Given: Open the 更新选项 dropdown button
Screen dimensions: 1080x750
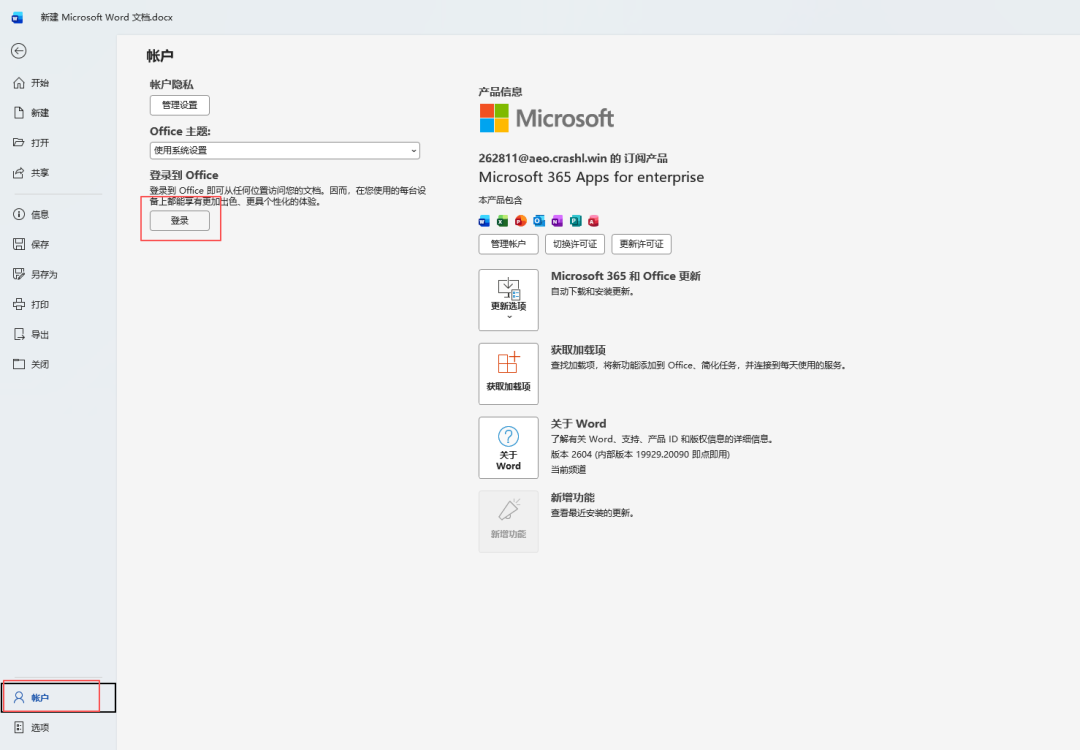Looking at the screenshot, I should (x=508, y=300).
